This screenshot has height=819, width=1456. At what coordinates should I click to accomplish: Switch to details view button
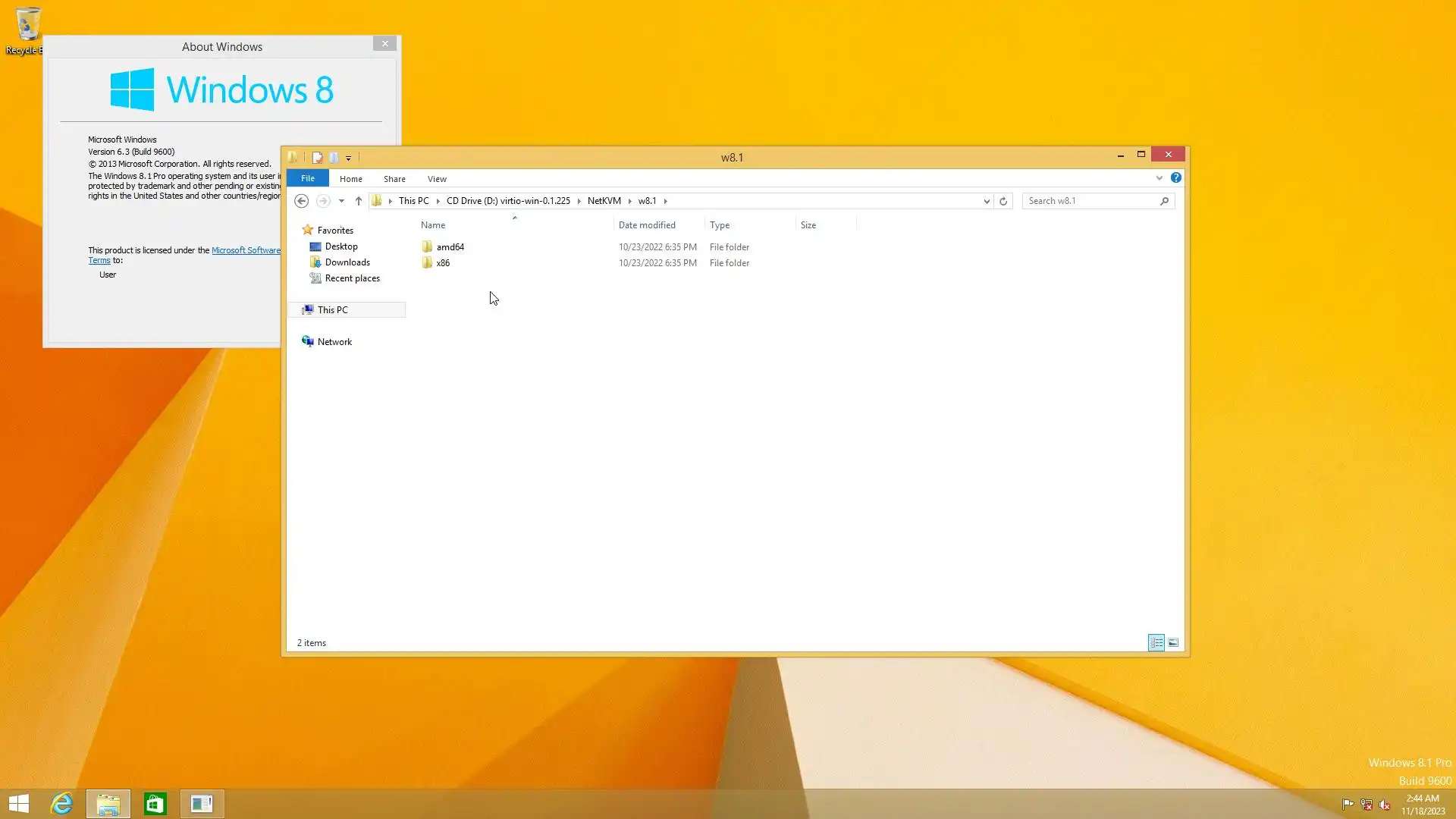pyautogui.click(x=1156, y=643)
